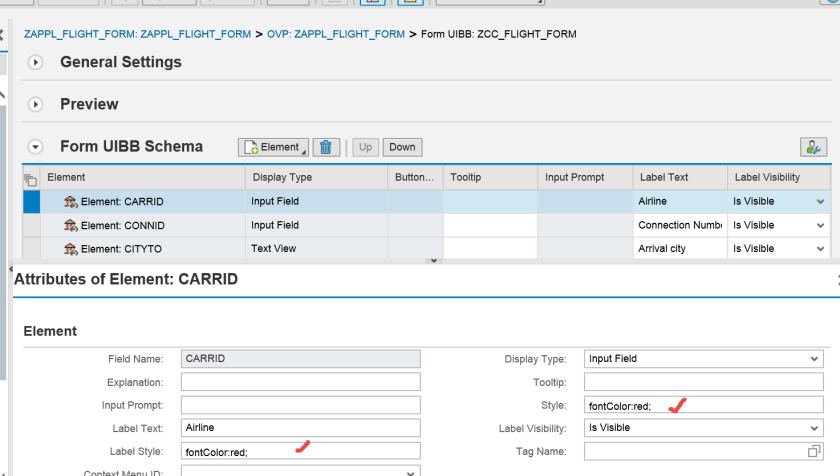840x476 pixels.
Task: Click OVP: ZAPPL_FLIGHT_FORM breadcrumb link
Action: [335, 34]
